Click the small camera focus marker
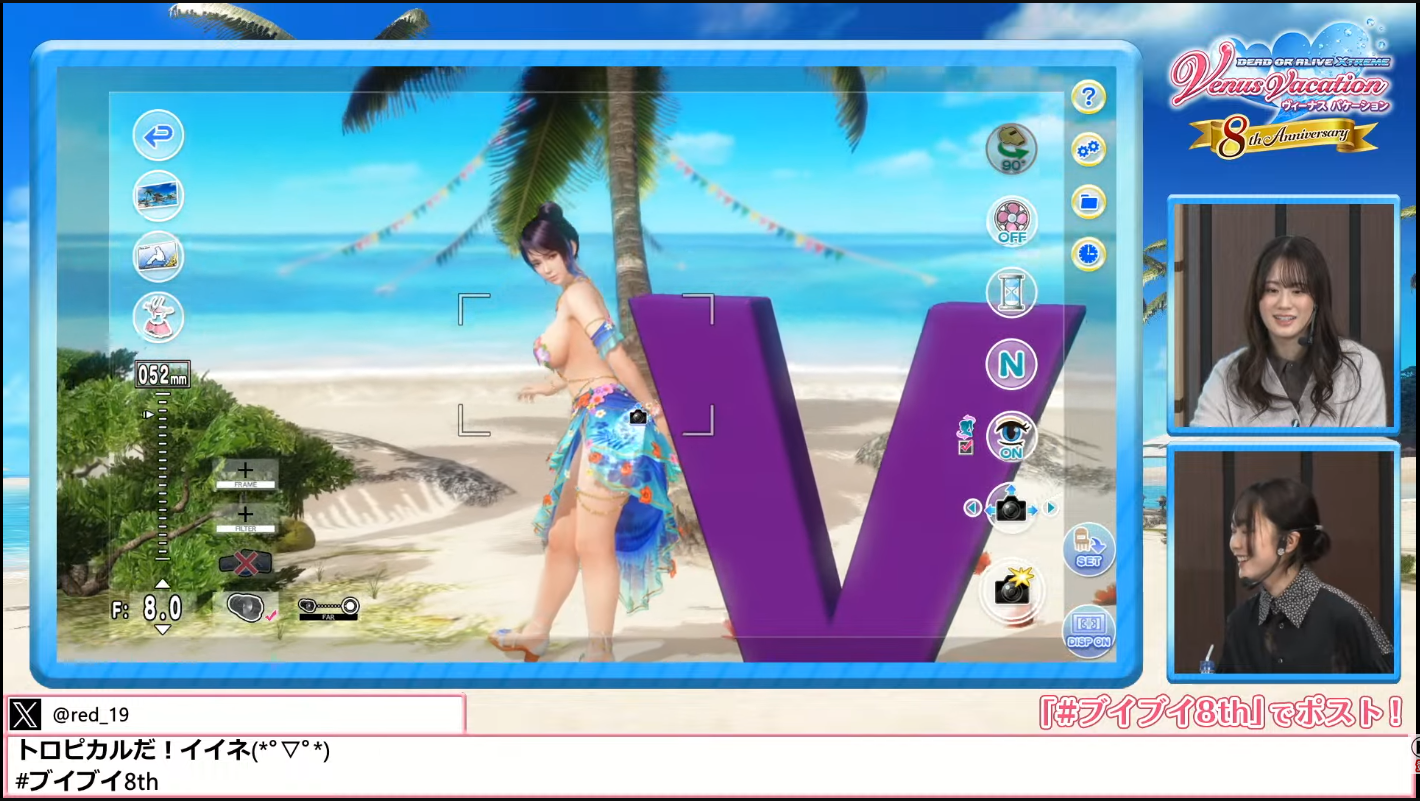Screen dimensions: 1420x801 click(x=638, y=416)
